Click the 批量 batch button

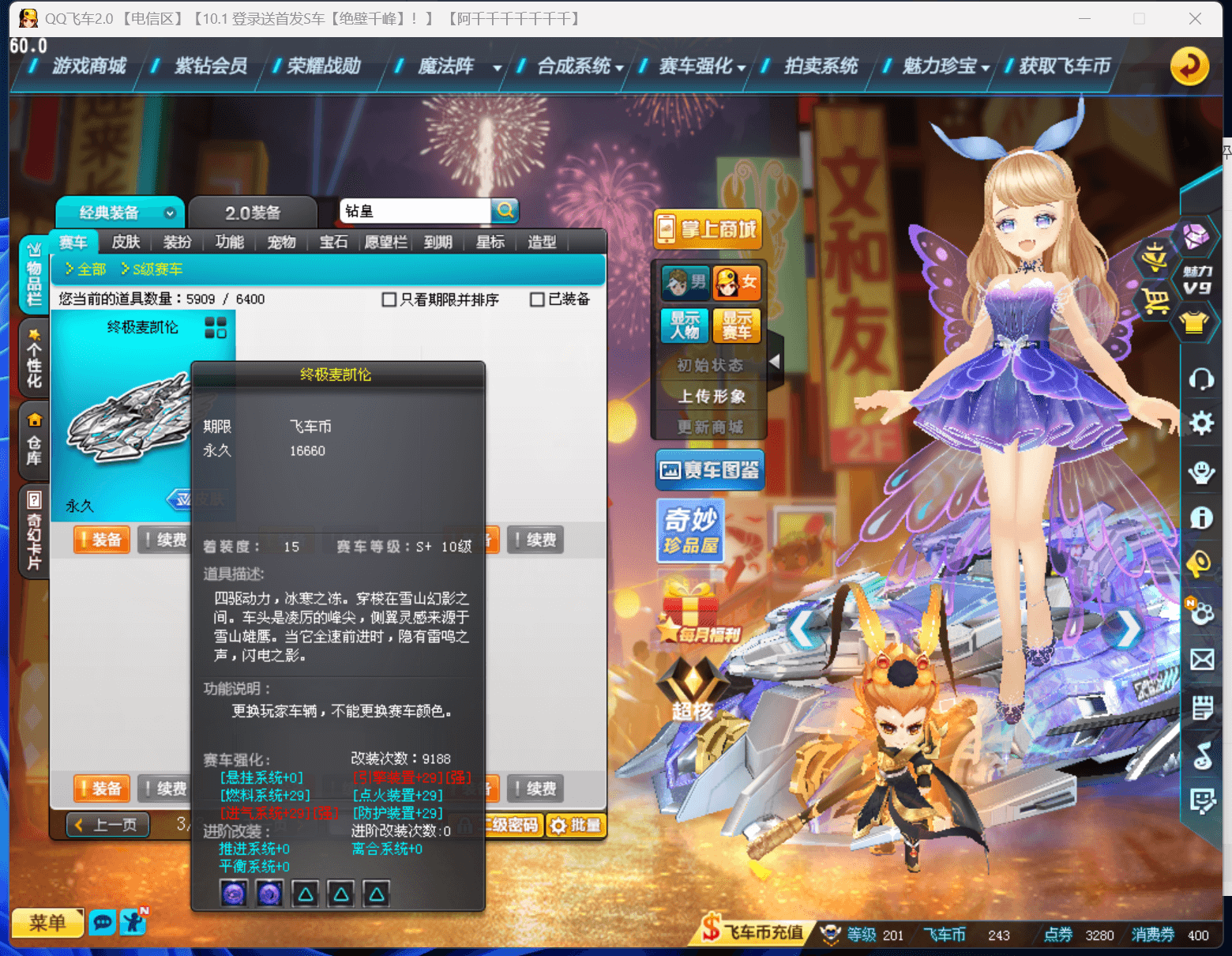576,826
